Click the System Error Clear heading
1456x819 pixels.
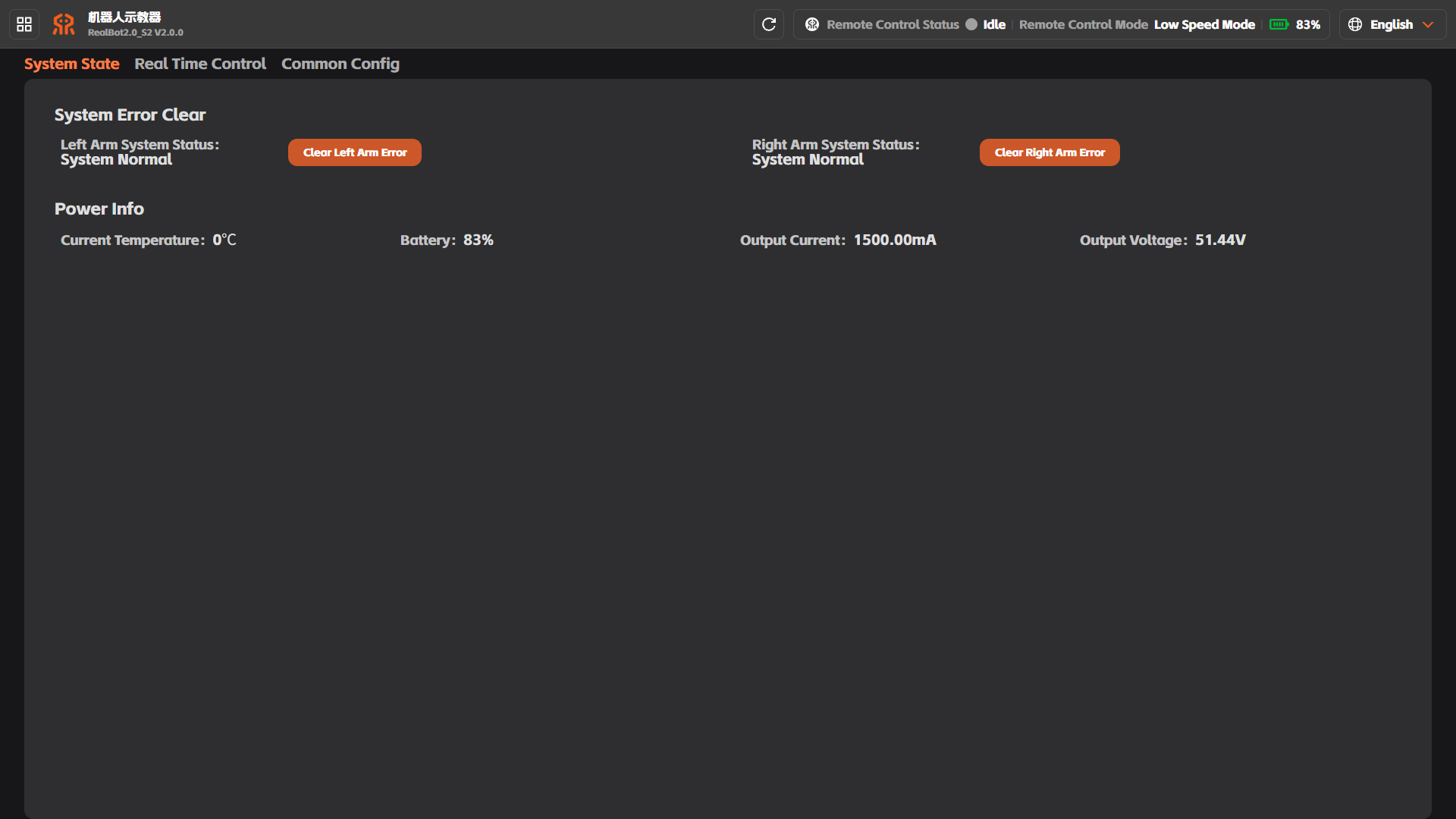130,115
